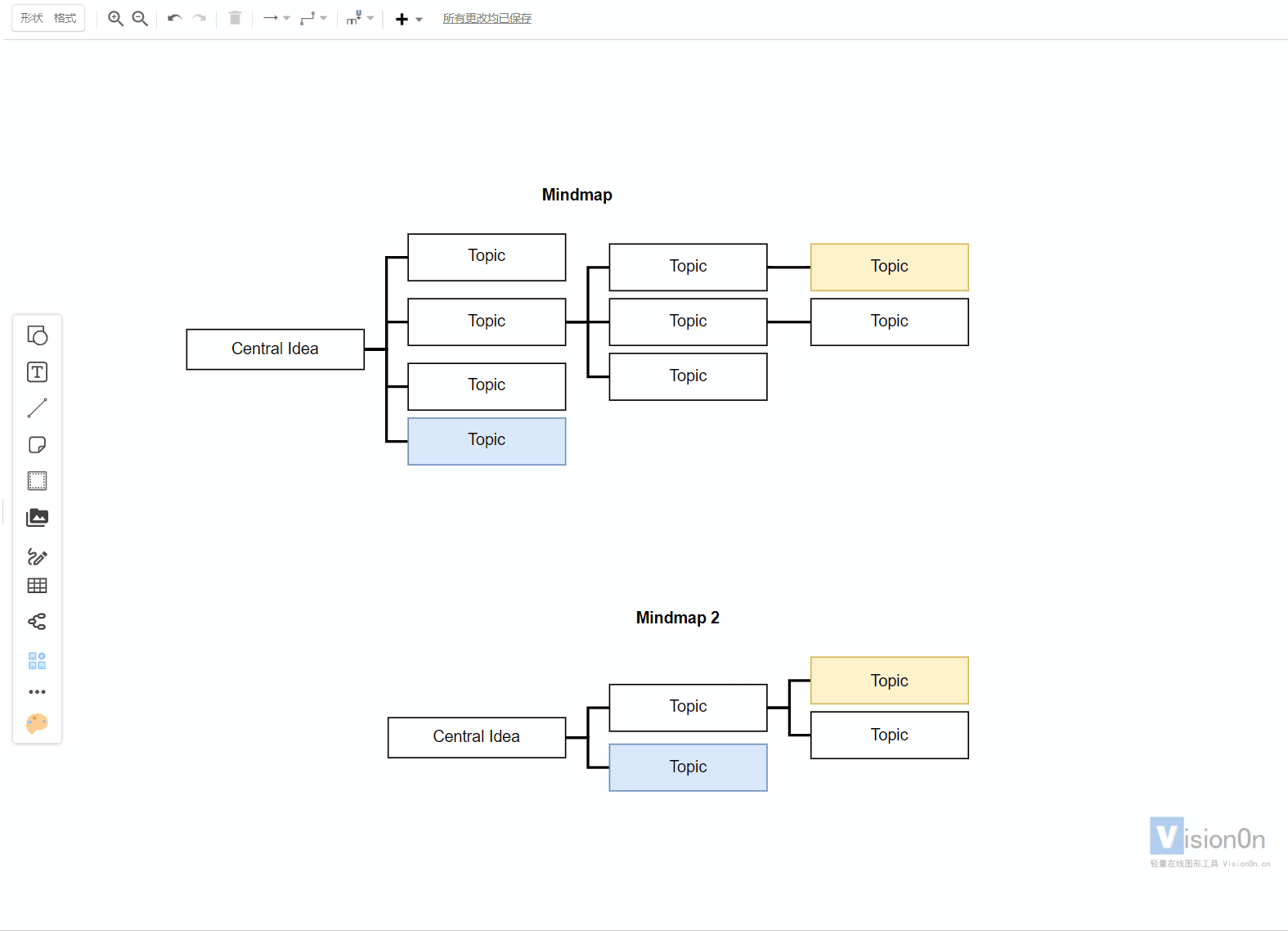
Task: Undo the last action
Action: pyautogui.click(x=174, y=19)
